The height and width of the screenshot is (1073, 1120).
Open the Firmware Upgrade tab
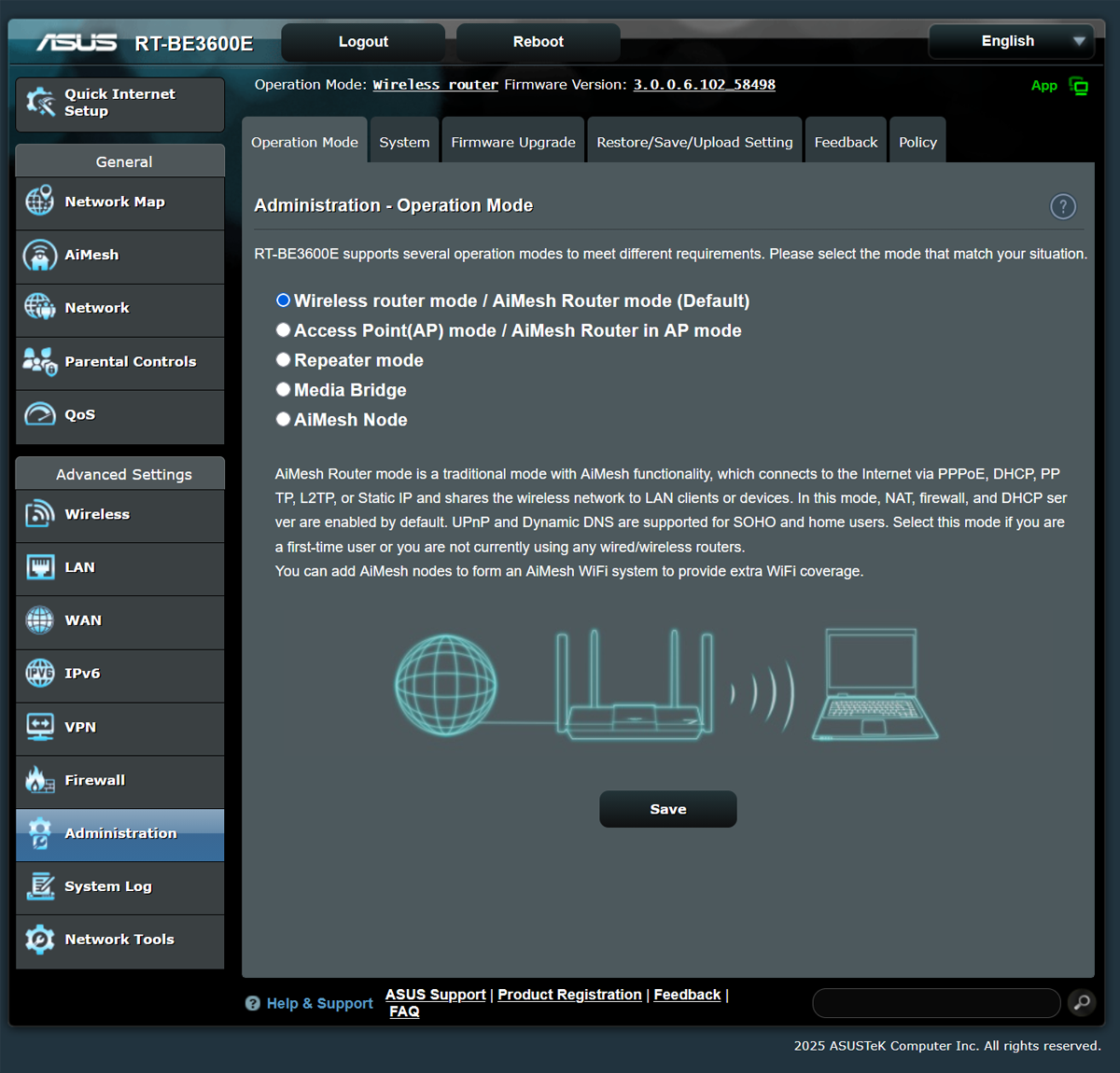(x=513, y=141)
